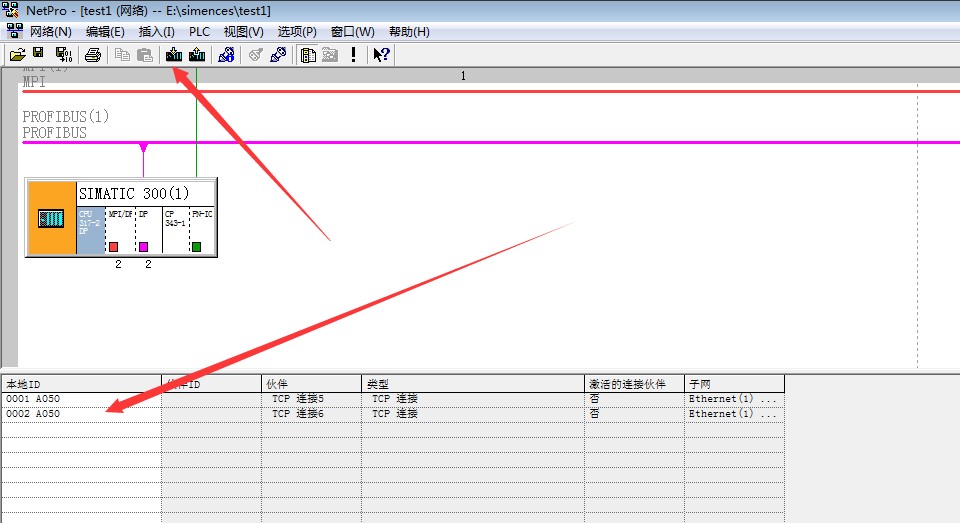Click the green PN-IO interface square
960x523 pixels.
click(x=197, y=247)
